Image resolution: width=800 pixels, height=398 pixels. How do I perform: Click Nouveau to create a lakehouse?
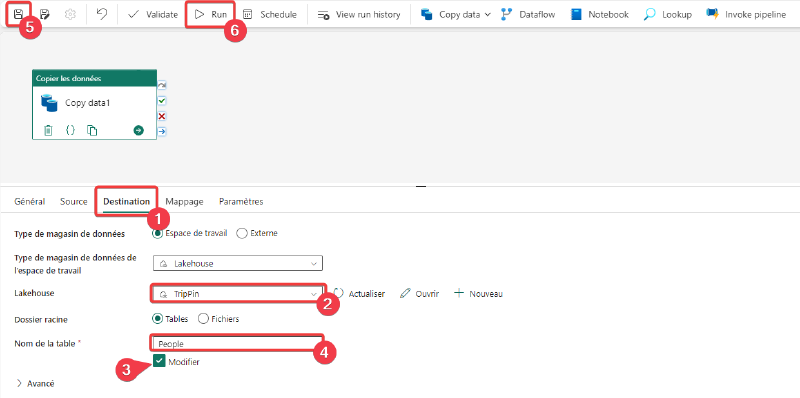click(x=479, y=294)
